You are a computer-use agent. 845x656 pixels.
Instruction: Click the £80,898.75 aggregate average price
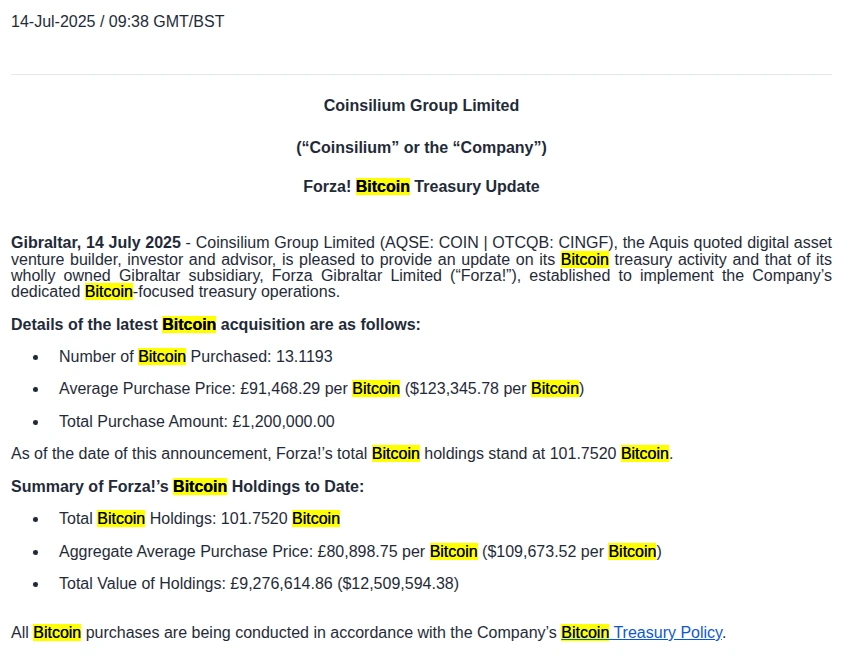click(x=357, y=551)
